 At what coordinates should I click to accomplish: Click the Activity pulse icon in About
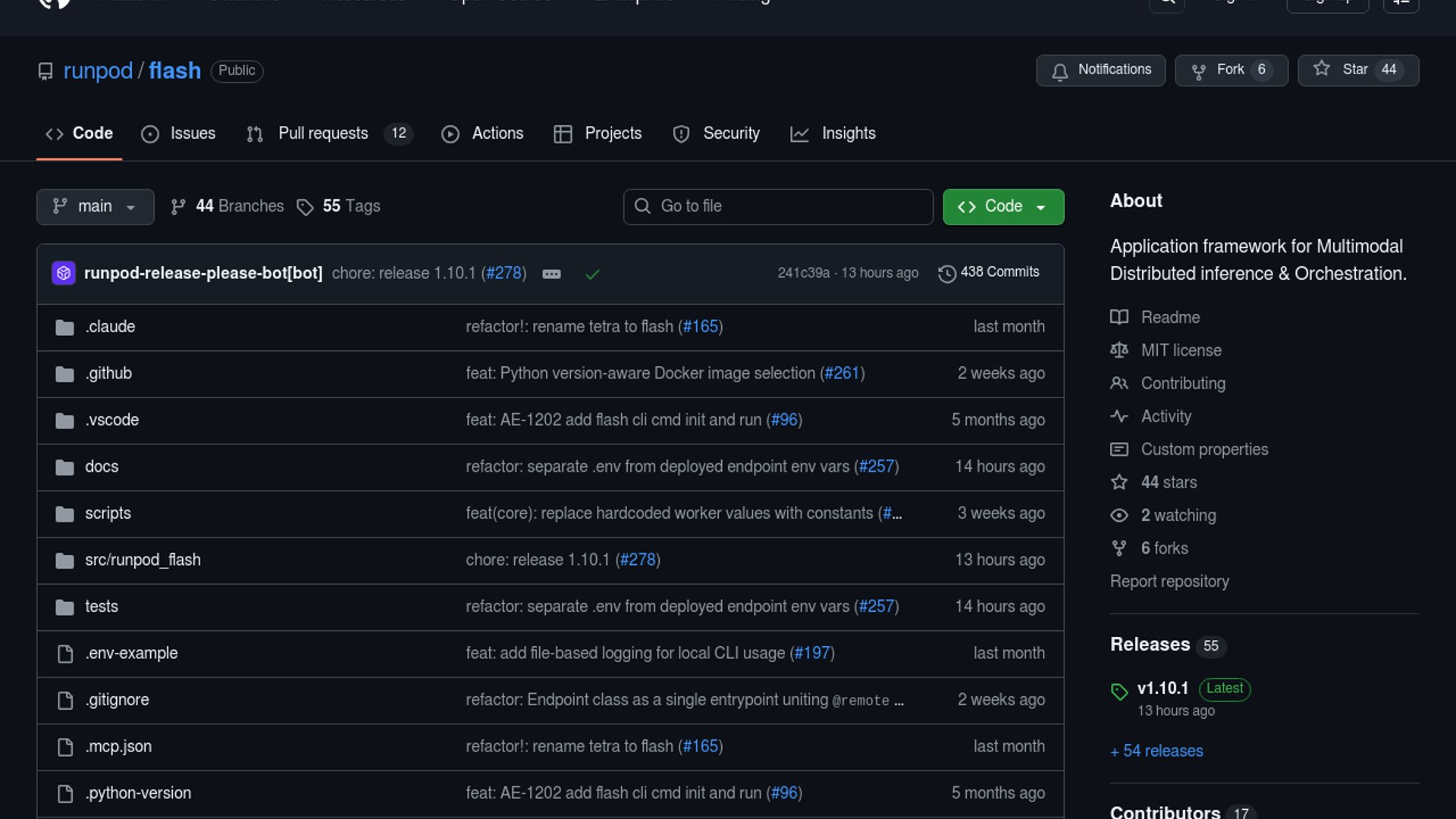(1119, 416)
